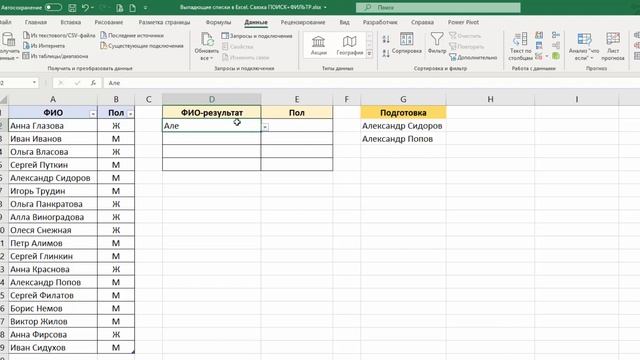Open the Data Validation dropdown arrow

point(547,56)
